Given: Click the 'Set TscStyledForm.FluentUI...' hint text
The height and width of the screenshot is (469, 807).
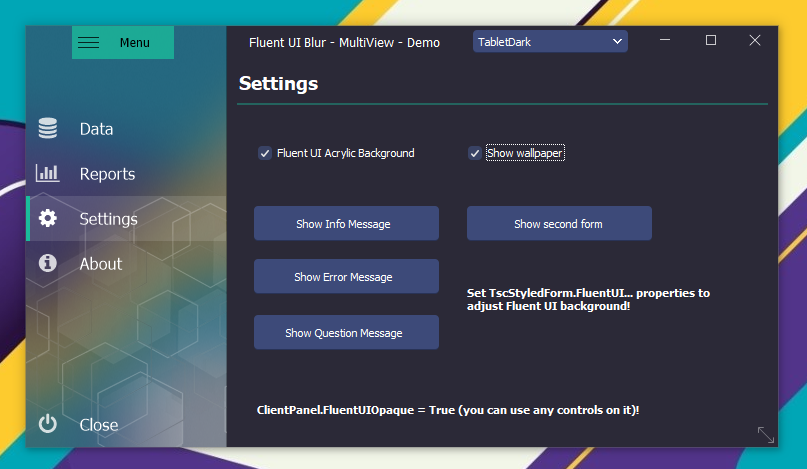Looking at the screenshot, I should click(588, 300).
